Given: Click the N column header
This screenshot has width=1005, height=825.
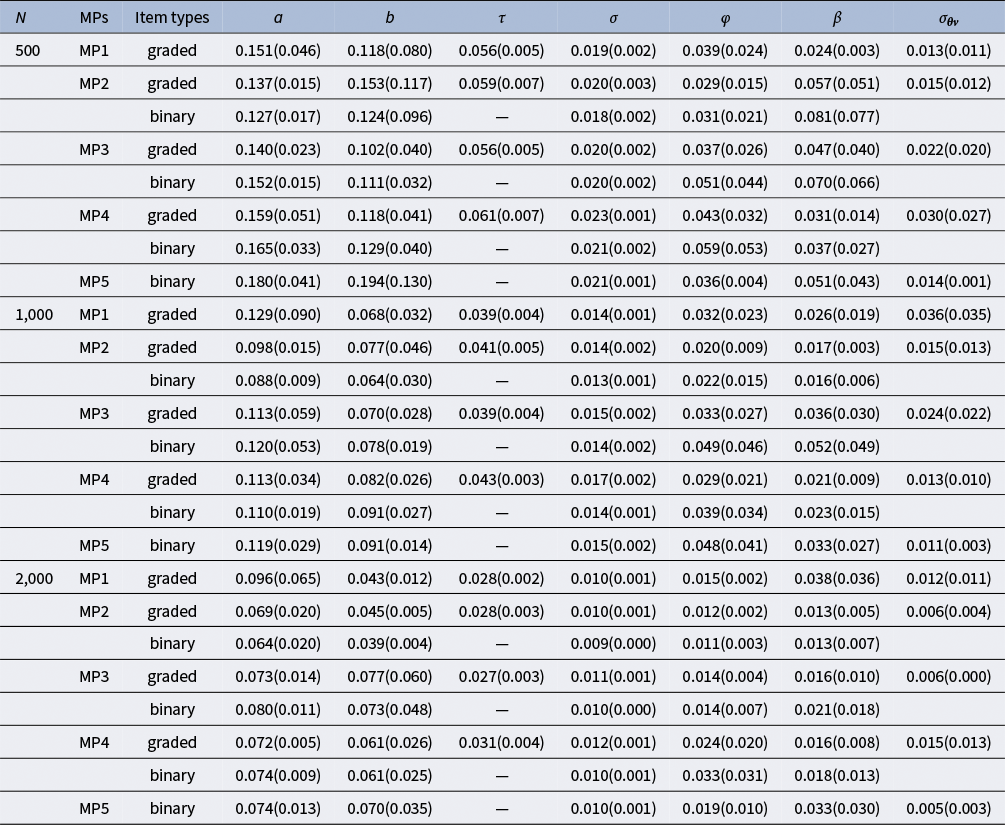Looking at the screenshot, I should pyautogui.click(x=20, y=18).
